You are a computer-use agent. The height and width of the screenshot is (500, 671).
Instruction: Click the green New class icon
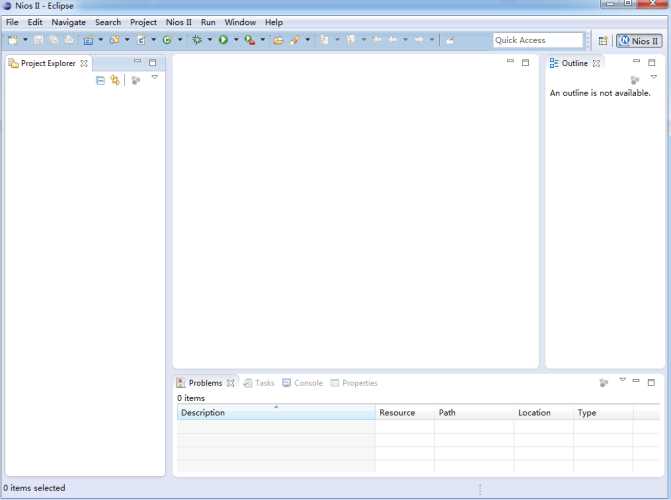167,40
